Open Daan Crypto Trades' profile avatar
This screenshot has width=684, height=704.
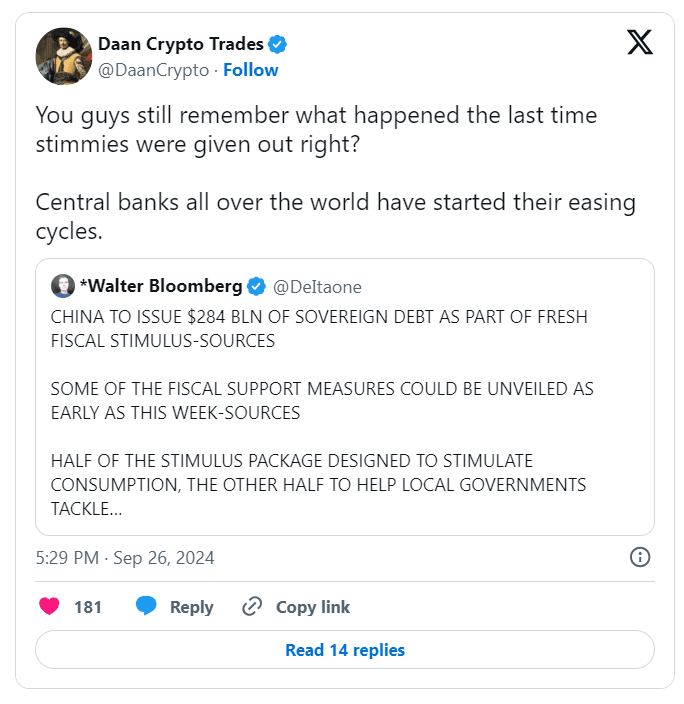[64, 56]
